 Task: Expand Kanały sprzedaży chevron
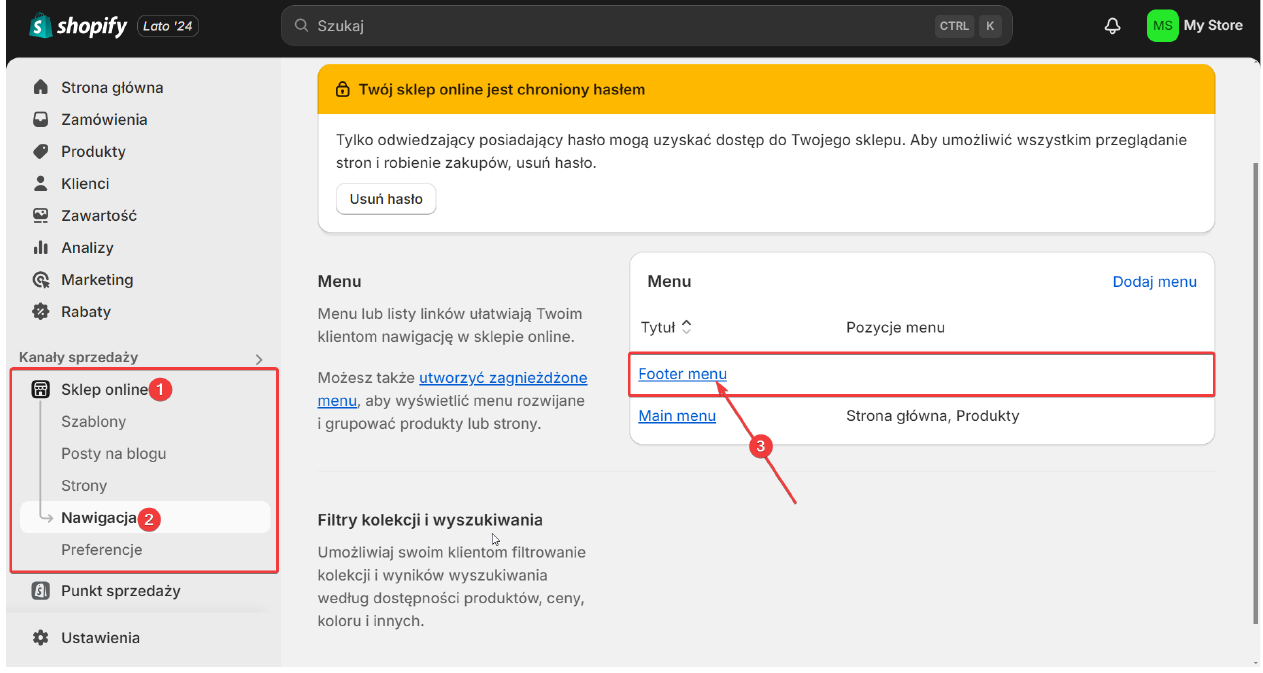coord(259,359)
